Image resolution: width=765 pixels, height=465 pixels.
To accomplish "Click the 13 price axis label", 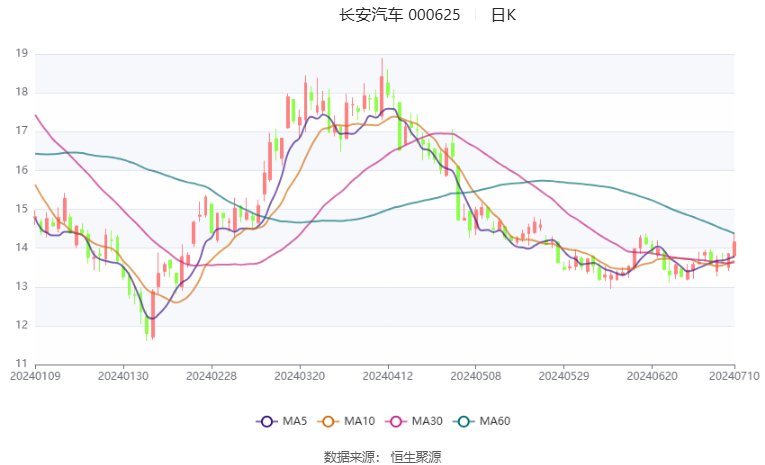I will 21,286.
